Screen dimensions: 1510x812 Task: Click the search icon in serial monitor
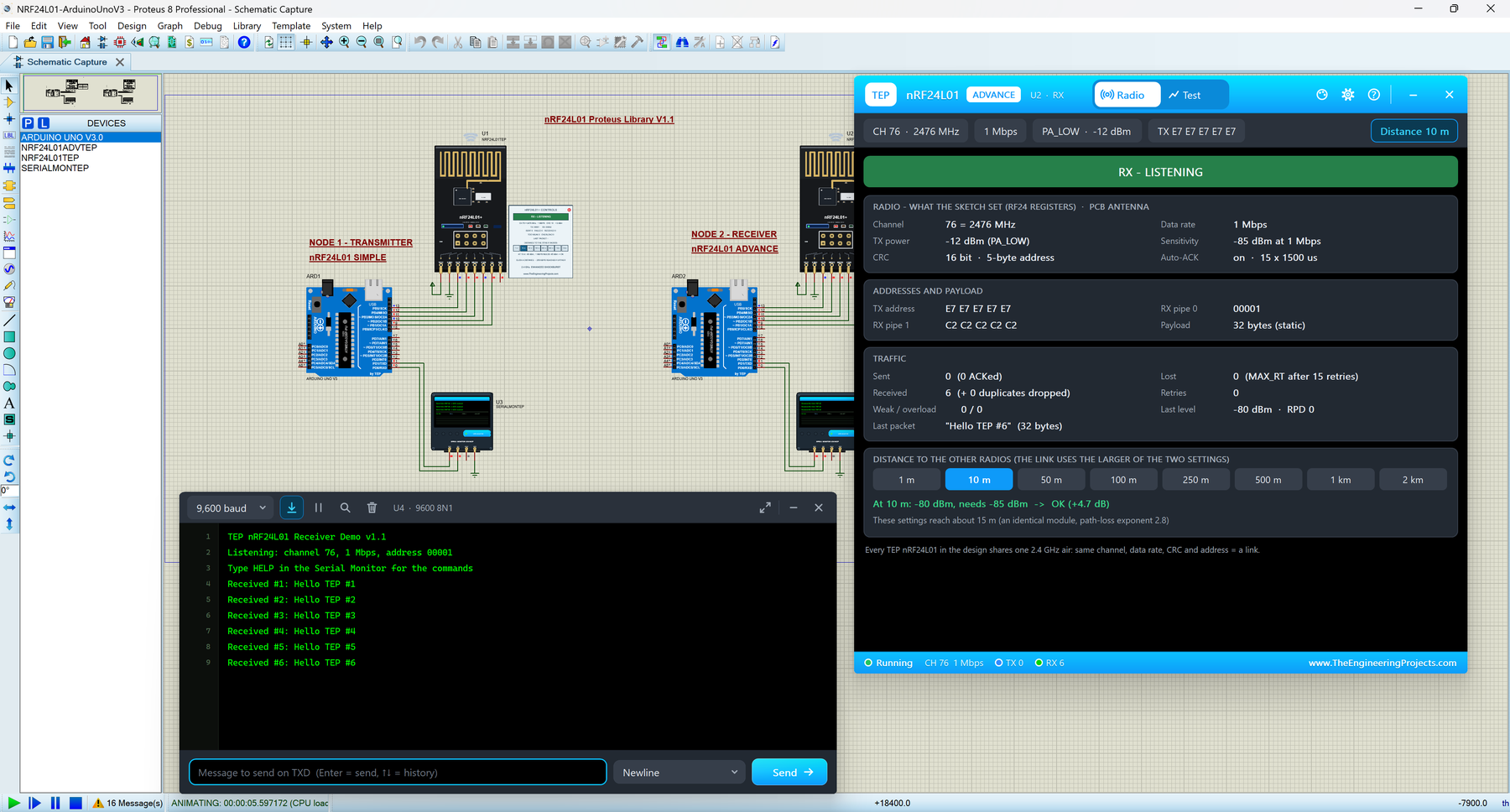(345, 507)
